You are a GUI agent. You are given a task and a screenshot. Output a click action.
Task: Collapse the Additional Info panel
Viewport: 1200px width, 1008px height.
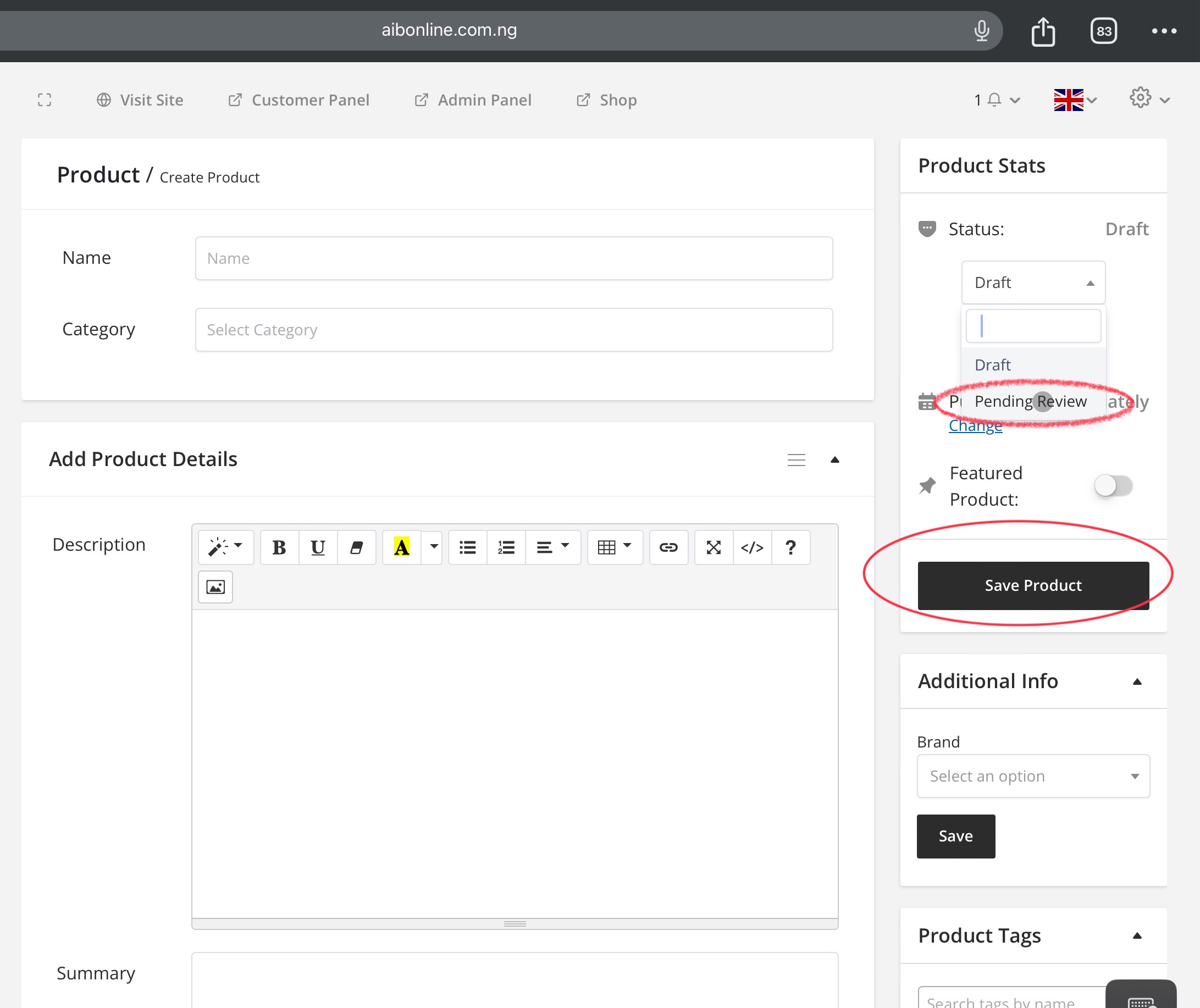pyautogui.click(x=1137, y=681)
